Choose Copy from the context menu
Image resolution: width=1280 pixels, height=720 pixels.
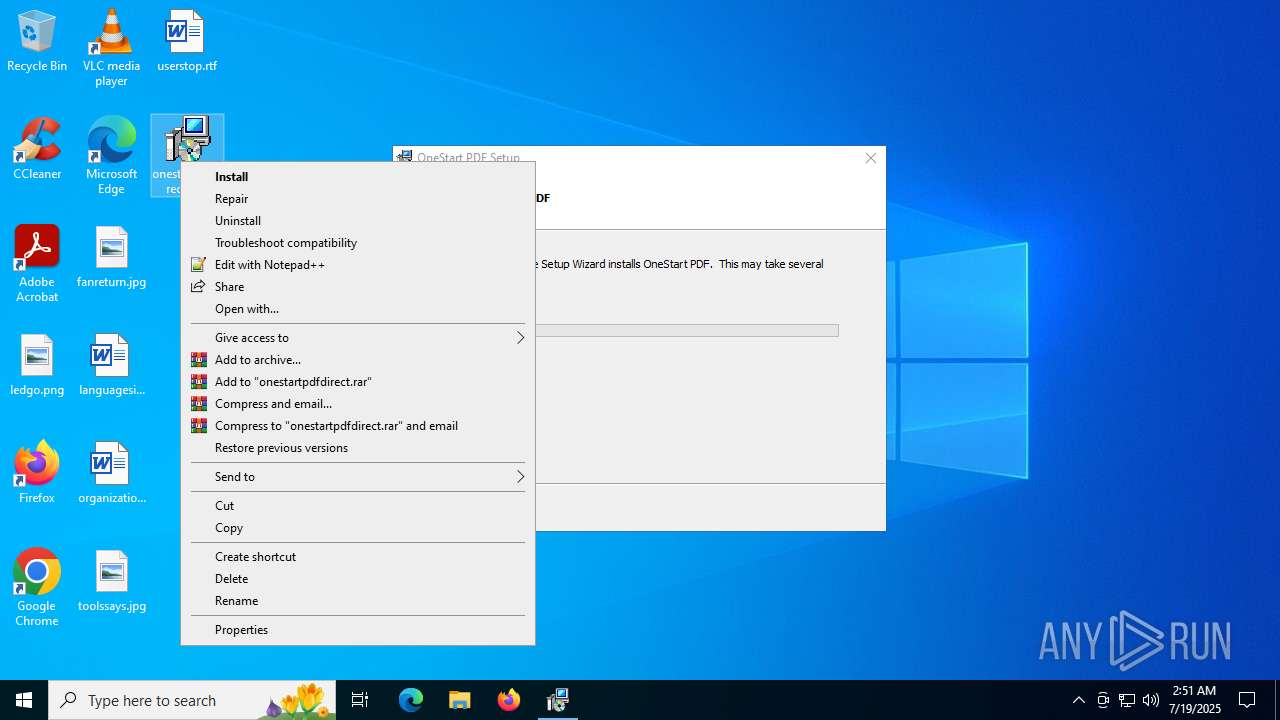click(358, 528)
